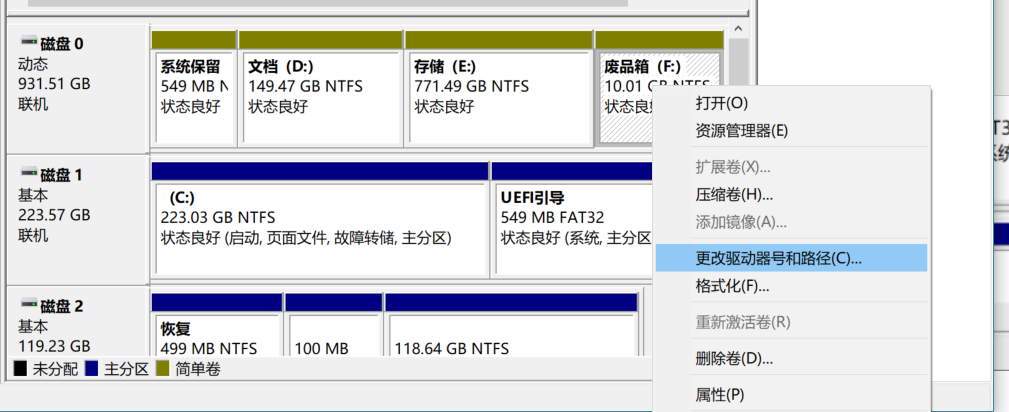Viewport: 1009px width, 412px height.
Task: Select 删除卷(D)... in the context menu
Action: click(x=734, y=358)
